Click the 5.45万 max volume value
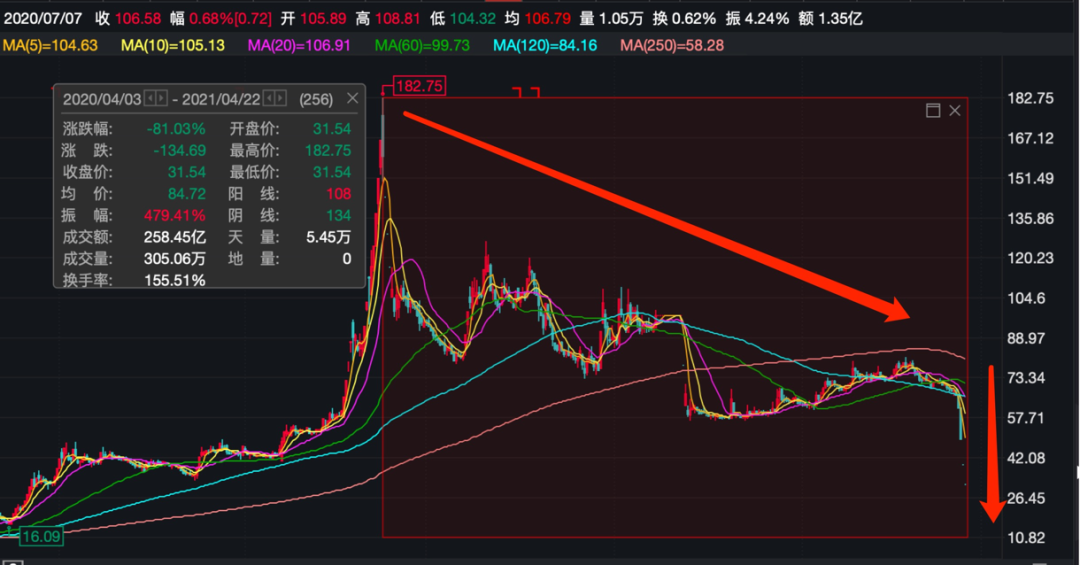The width and height of the screenshot is (1080, 565). point(329,237)
